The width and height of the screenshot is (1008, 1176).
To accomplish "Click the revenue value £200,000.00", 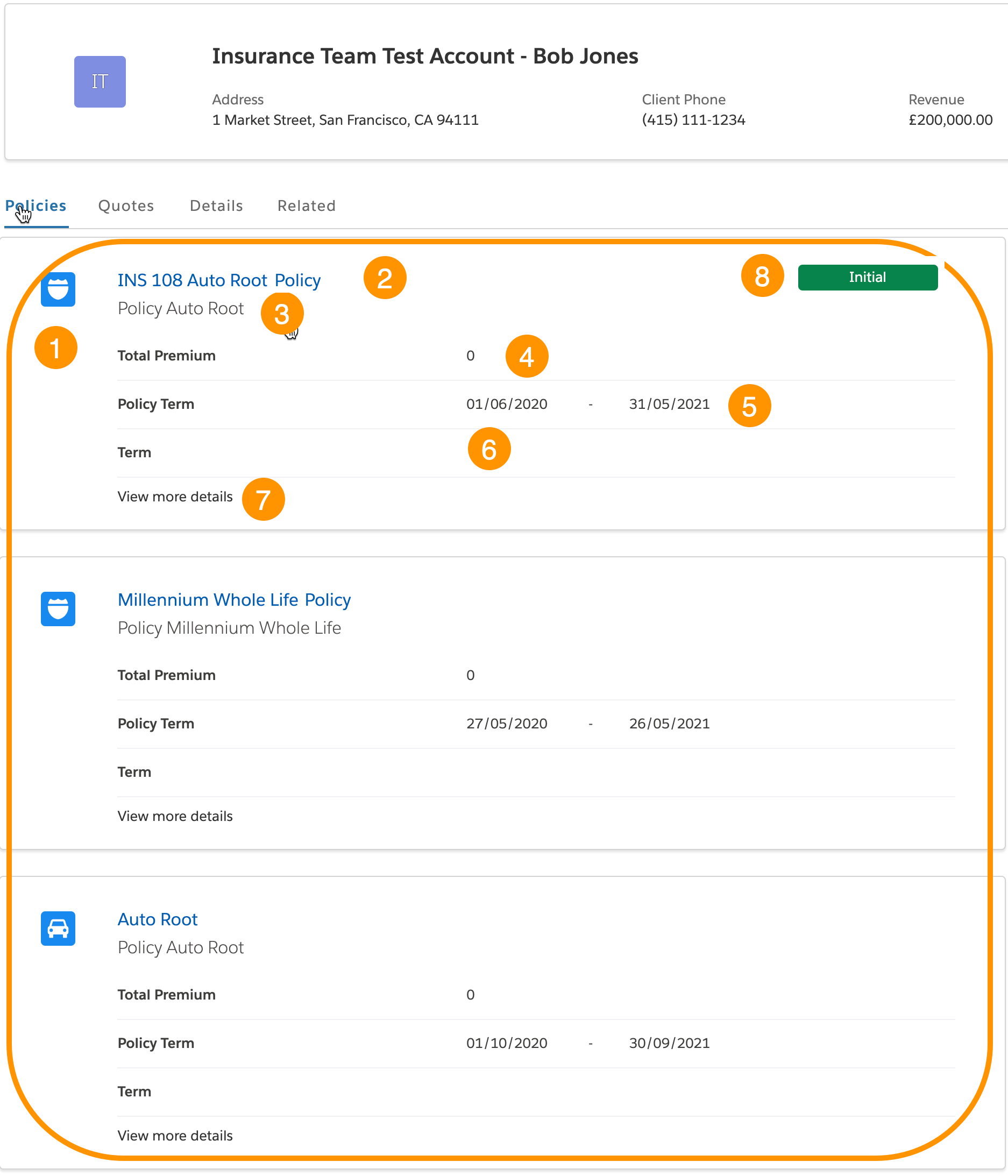I will pyautogui.click(x=950, y=120).
